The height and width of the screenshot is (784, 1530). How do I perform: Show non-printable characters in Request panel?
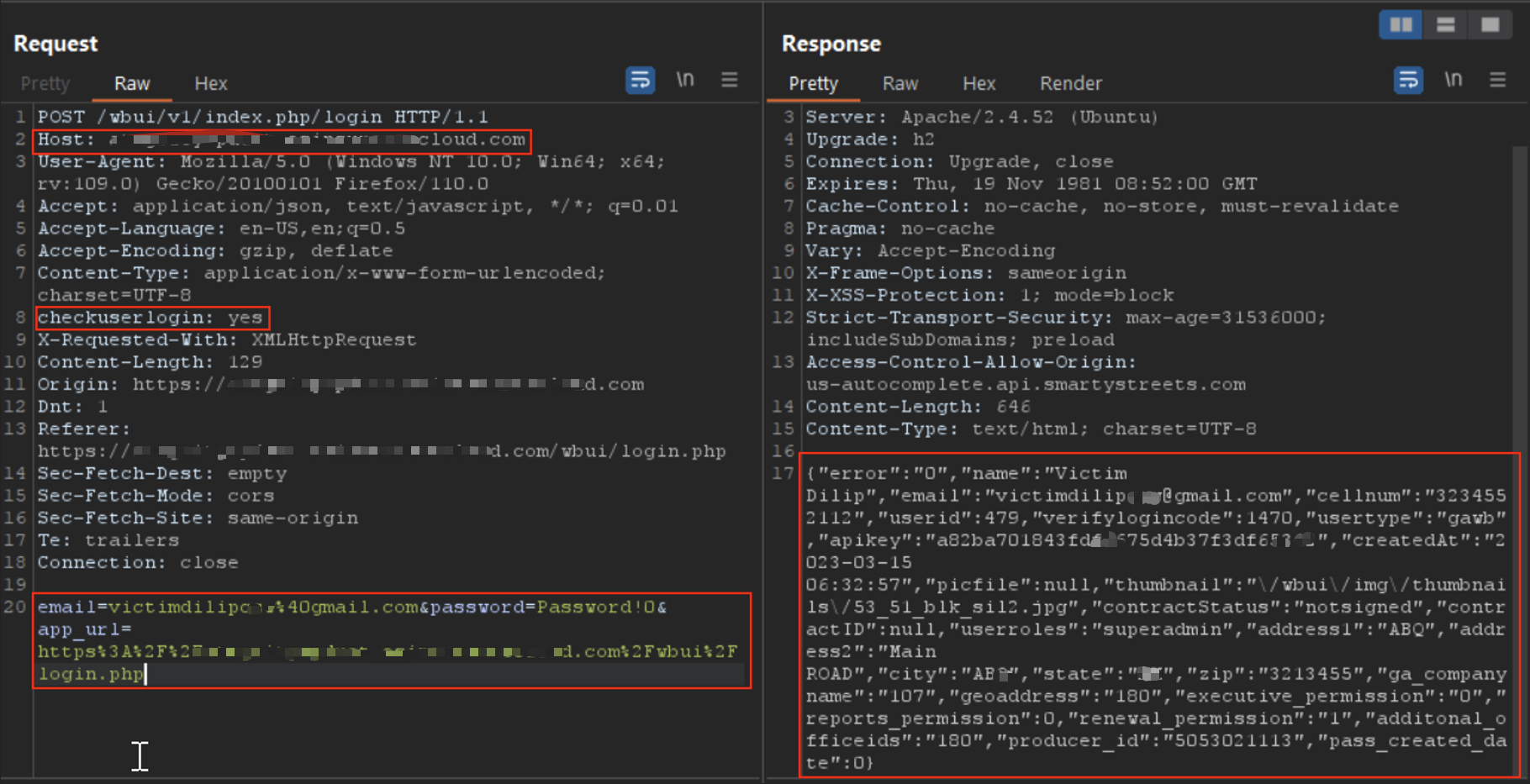click(x=685, y=81)
